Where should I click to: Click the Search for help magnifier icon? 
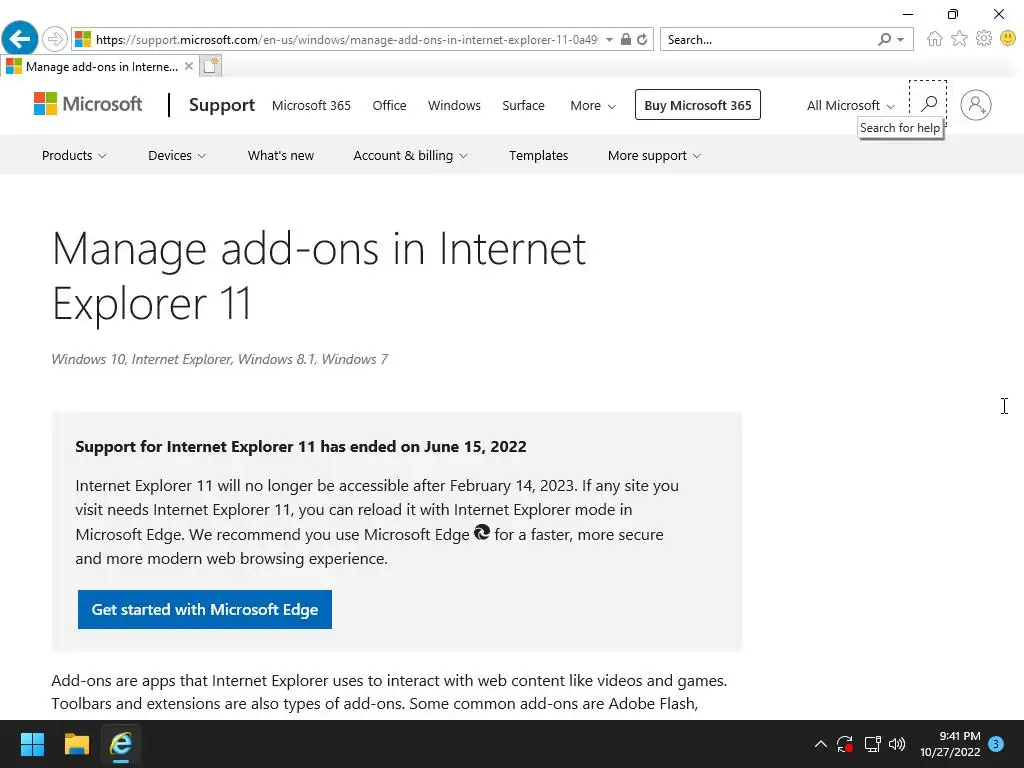point(928,103)
